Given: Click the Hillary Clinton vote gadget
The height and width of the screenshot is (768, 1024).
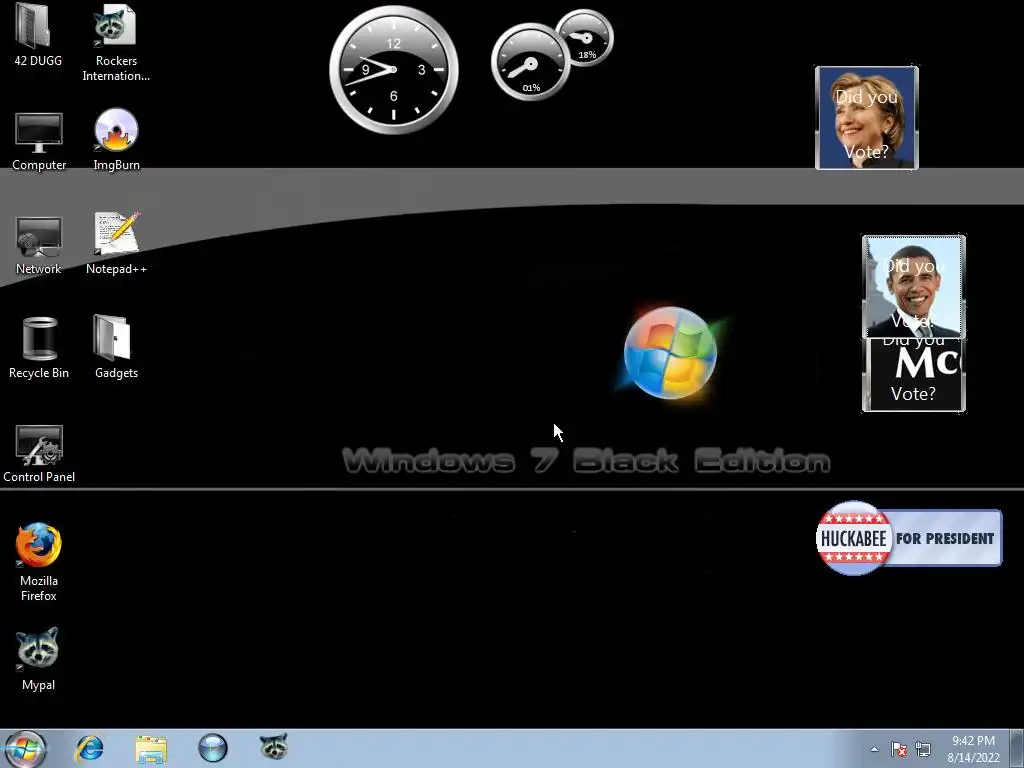Looking at the screenshot, I should coord(867,118).
